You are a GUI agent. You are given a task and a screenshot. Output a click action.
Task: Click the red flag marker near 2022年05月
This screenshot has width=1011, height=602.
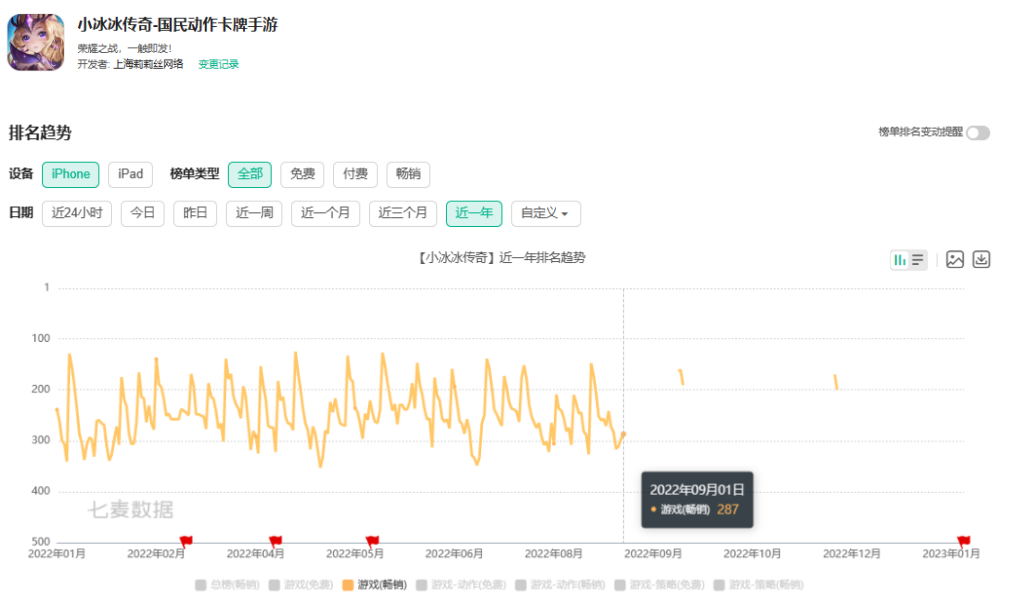[x=372, y=540]
